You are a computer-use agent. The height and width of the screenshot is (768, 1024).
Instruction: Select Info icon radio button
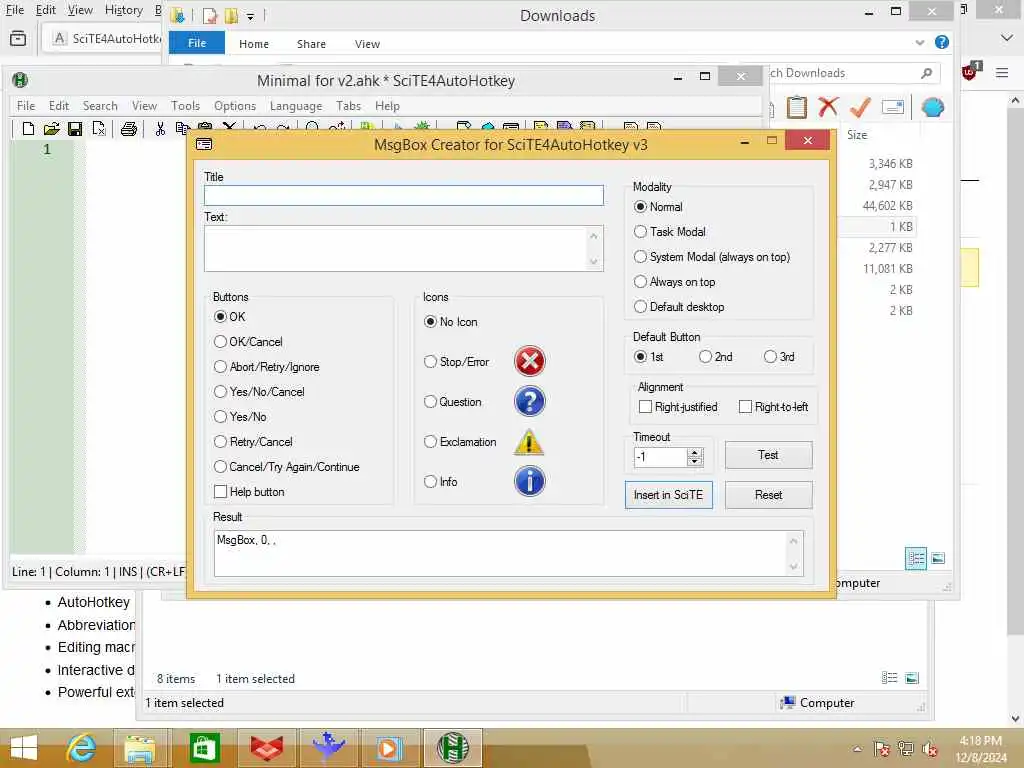(x=430, y=481)
